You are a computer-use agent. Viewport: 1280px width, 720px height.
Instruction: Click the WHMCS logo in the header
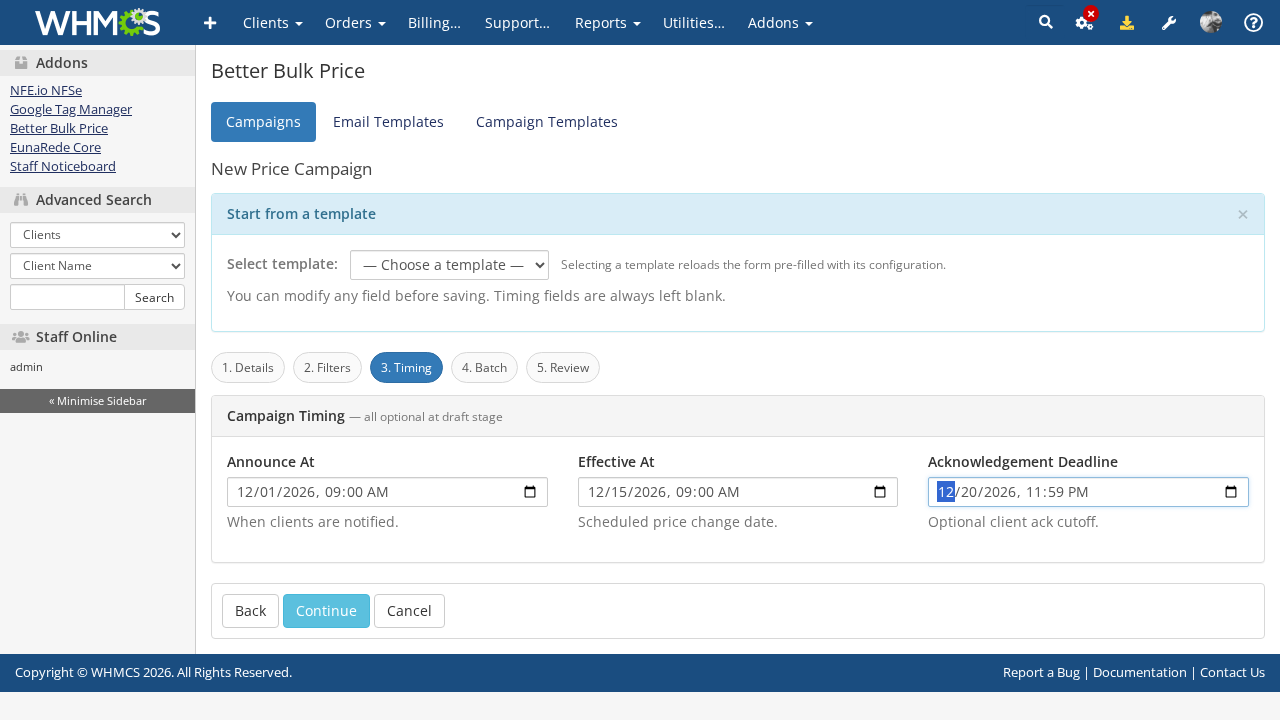(x=96, y=22)
